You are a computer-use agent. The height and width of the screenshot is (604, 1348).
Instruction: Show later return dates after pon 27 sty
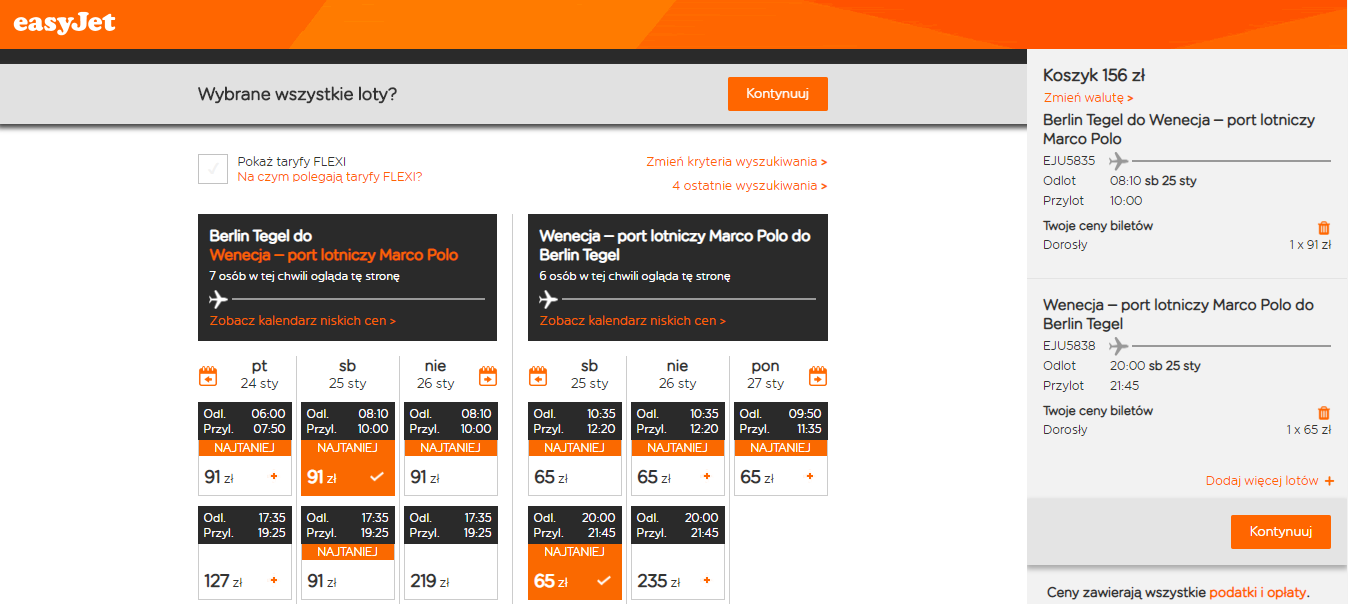pos(818,376)
